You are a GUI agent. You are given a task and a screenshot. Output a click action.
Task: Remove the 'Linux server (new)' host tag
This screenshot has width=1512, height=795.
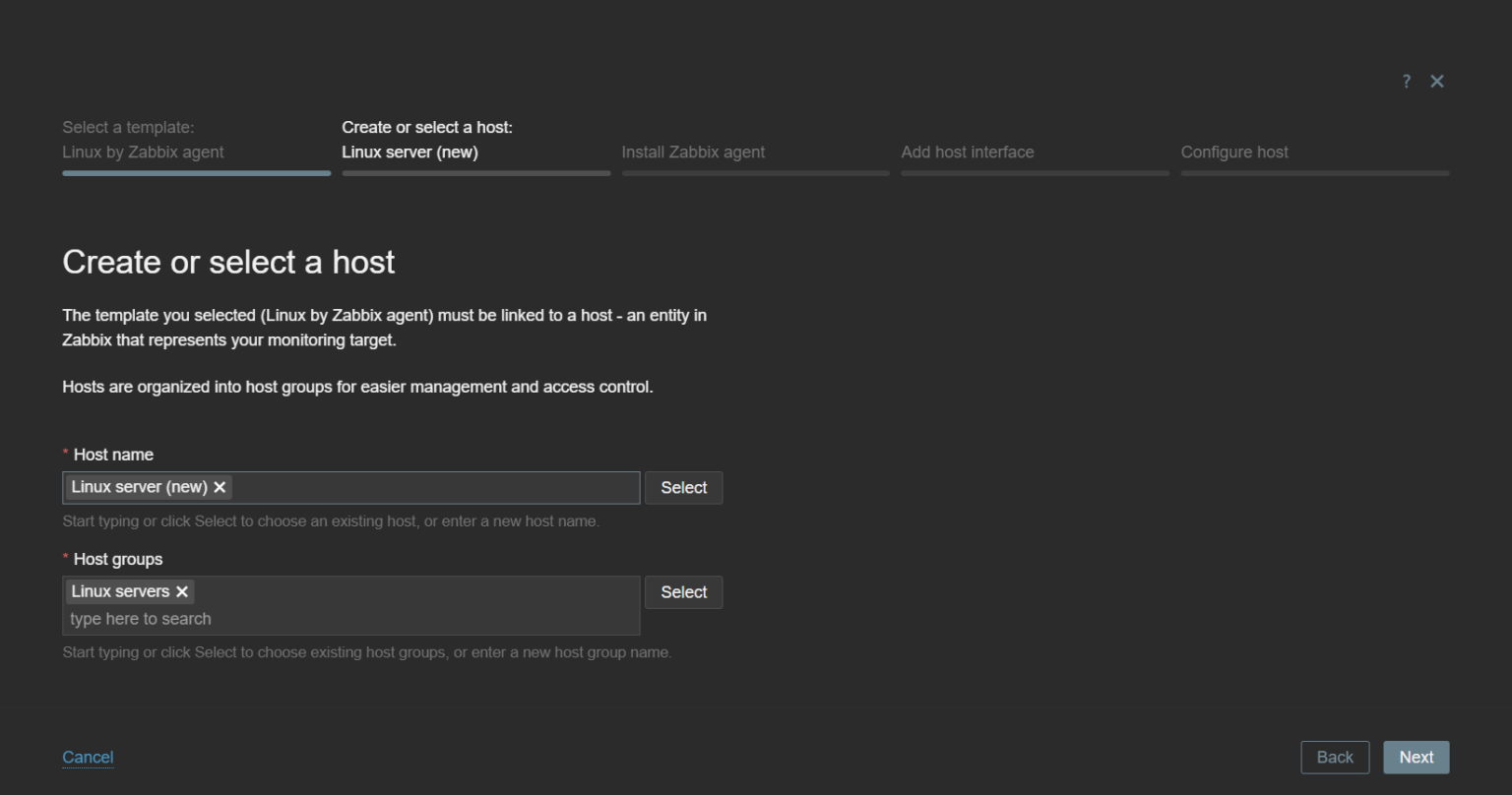point(220,487)
